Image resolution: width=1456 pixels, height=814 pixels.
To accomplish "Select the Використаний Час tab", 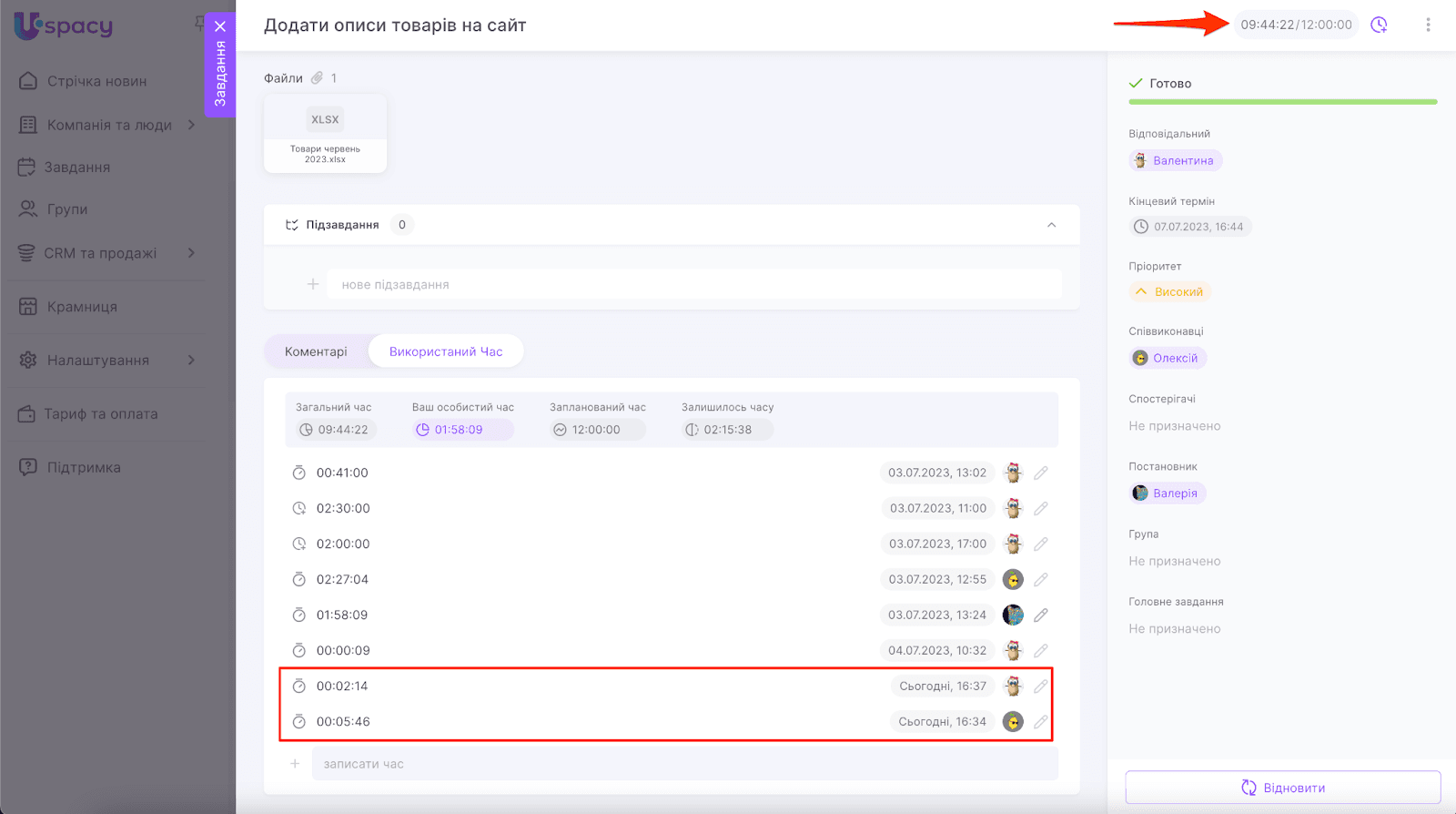I will (446, 351).
